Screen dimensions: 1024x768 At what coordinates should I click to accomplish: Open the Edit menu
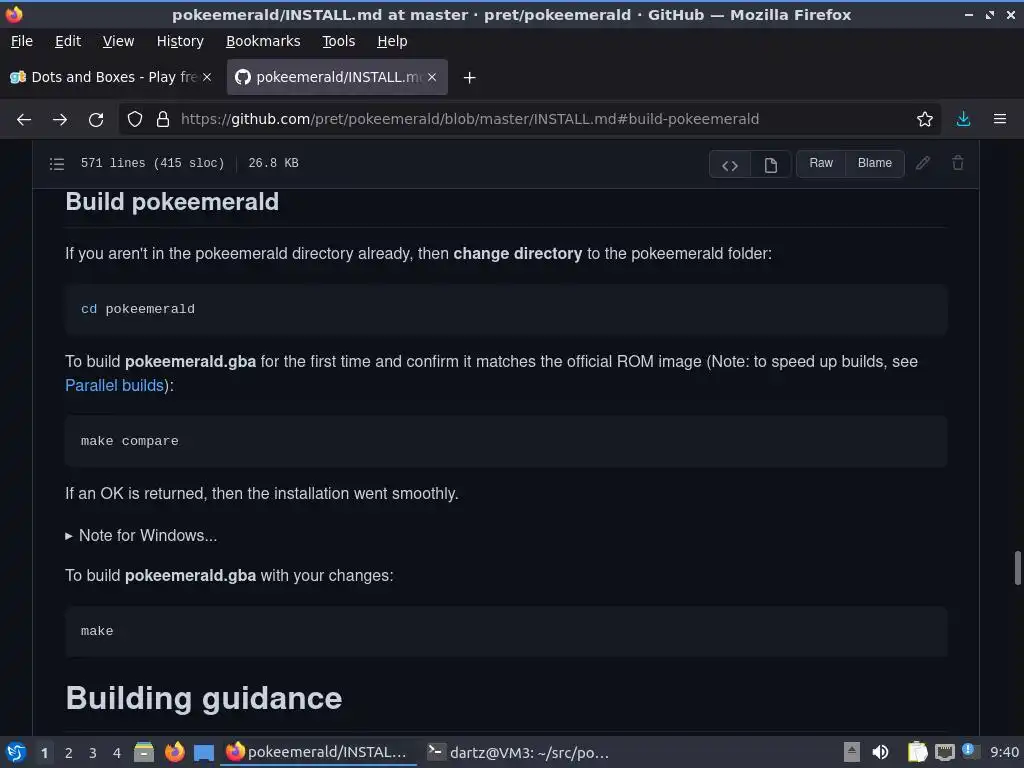click(68, 41)
